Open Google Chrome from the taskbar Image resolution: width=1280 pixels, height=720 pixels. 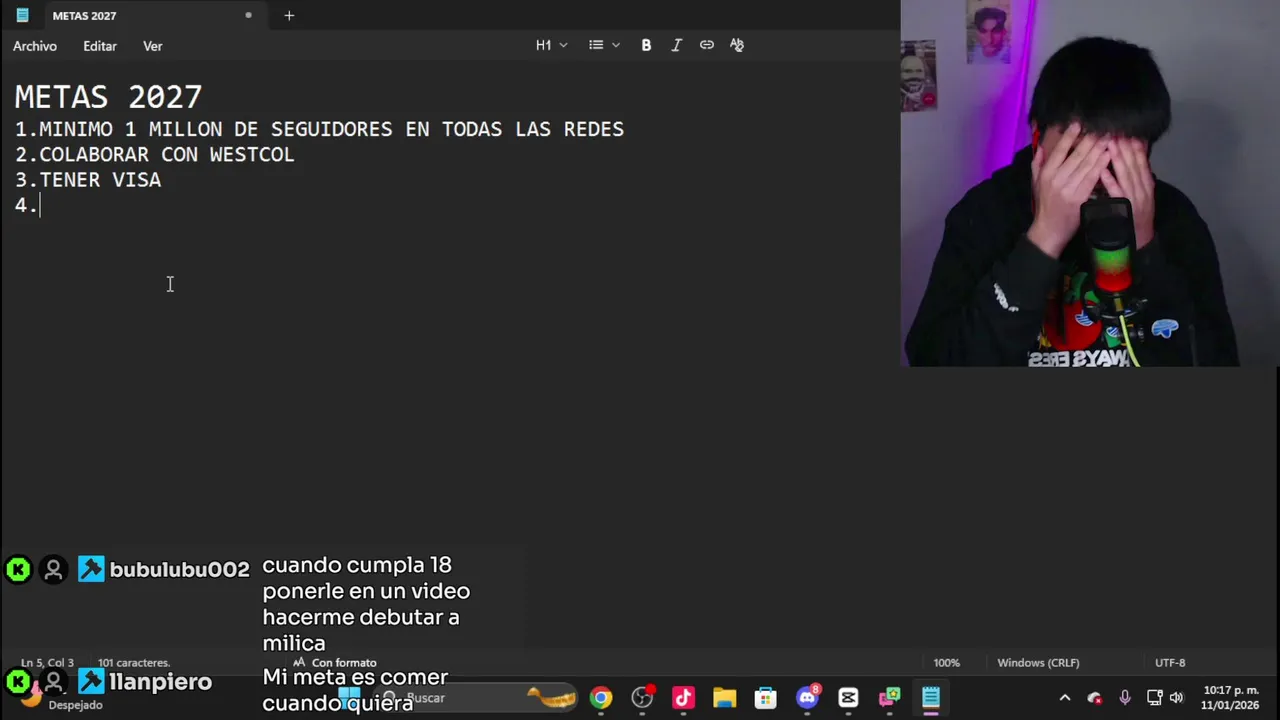[601, 698]
